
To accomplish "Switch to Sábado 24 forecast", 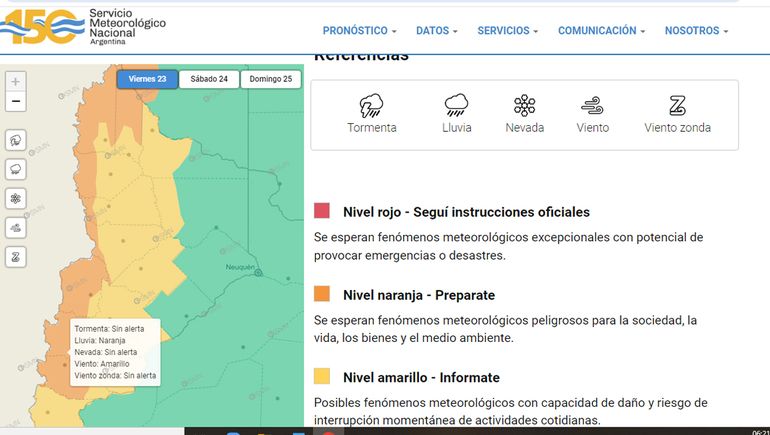I will tap(209, 79).
